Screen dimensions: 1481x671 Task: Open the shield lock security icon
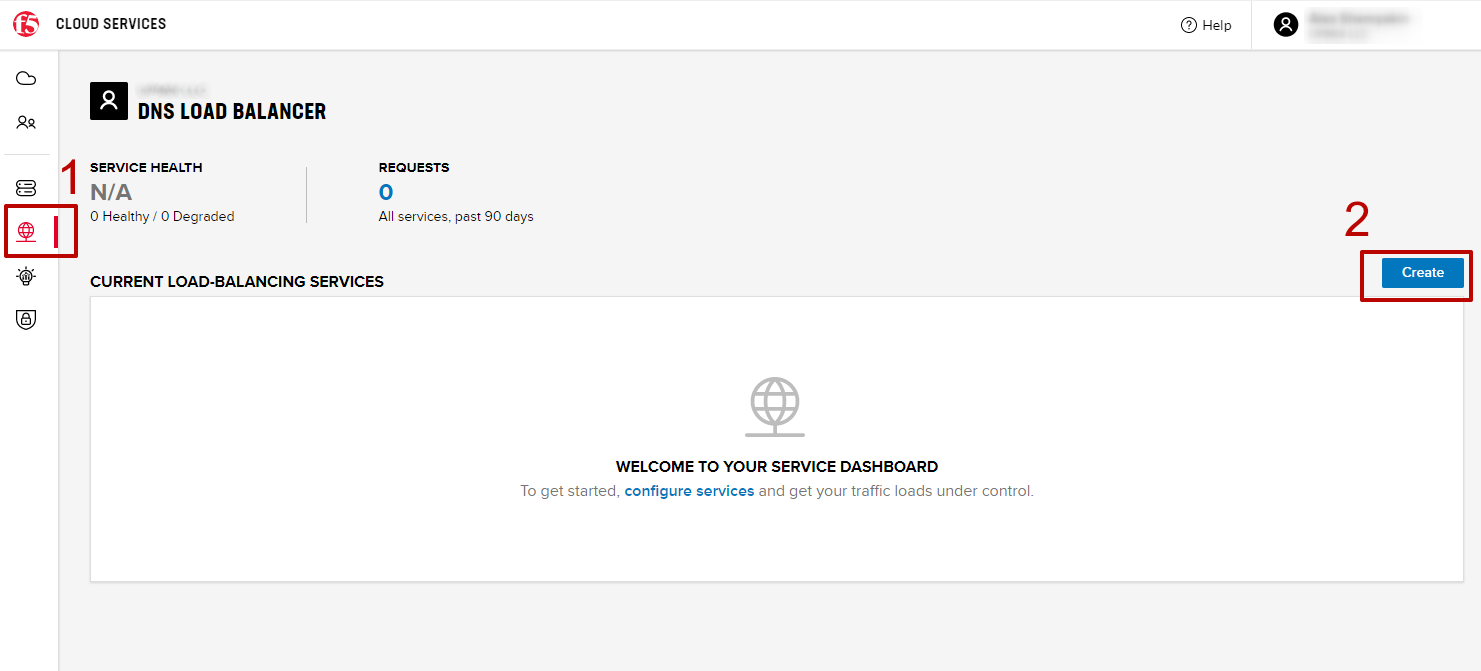tap(26, 320)
